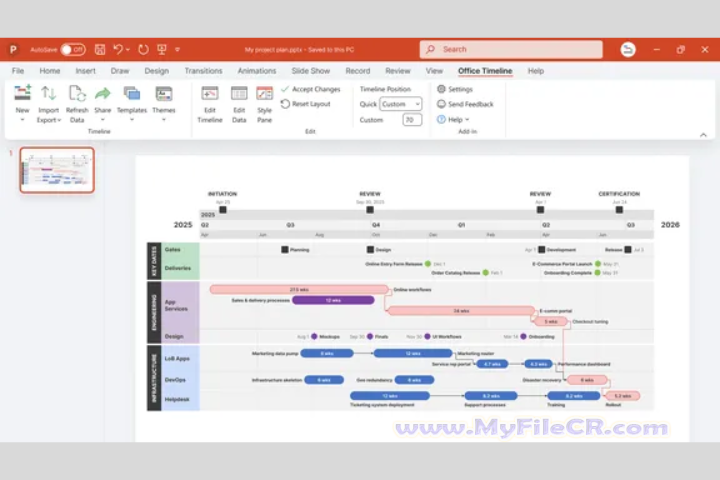The image size is (720, 480).
Task: Click the Custom position value field
Action: pyautogui.click(x=412, y=119)
